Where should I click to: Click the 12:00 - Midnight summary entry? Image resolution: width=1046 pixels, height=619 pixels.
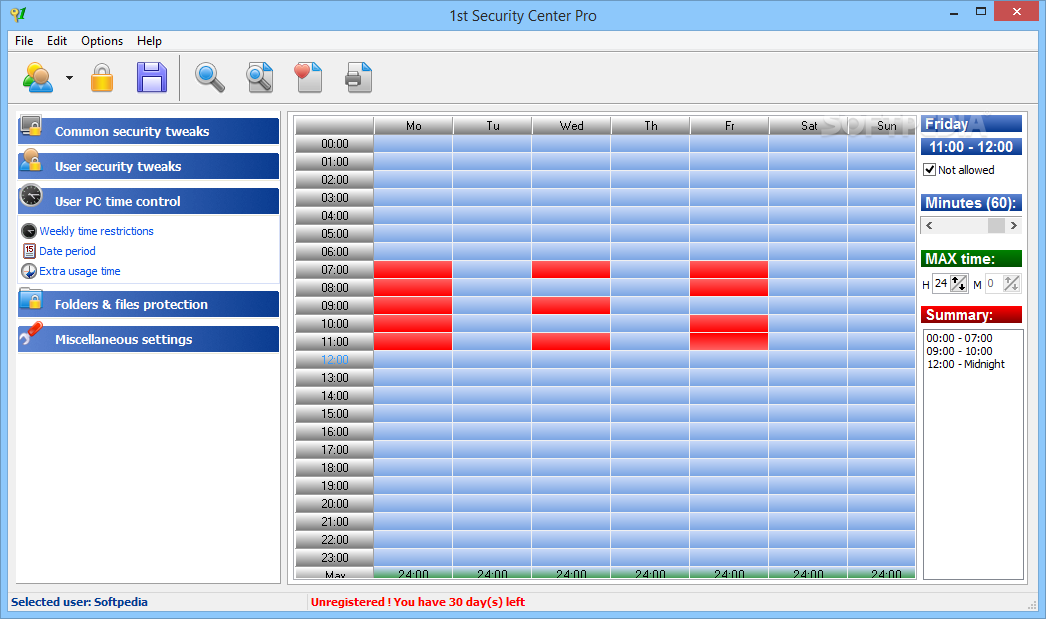(x=965, y=364)
